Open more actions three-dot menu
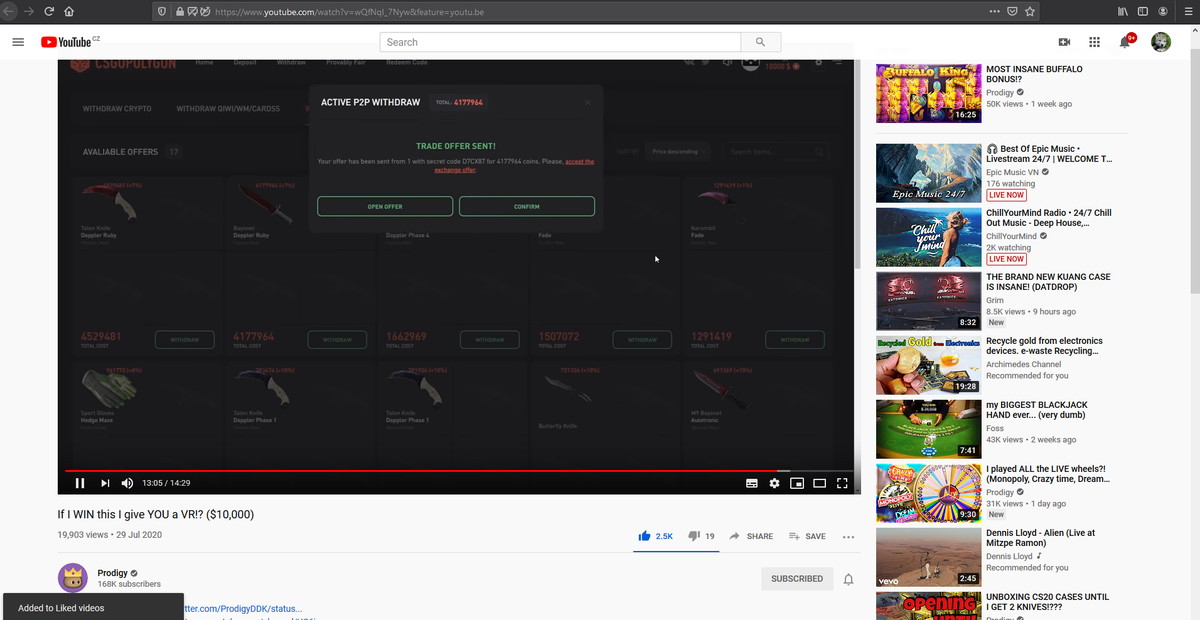This screenshot has height=620, width=1200. 848,537
